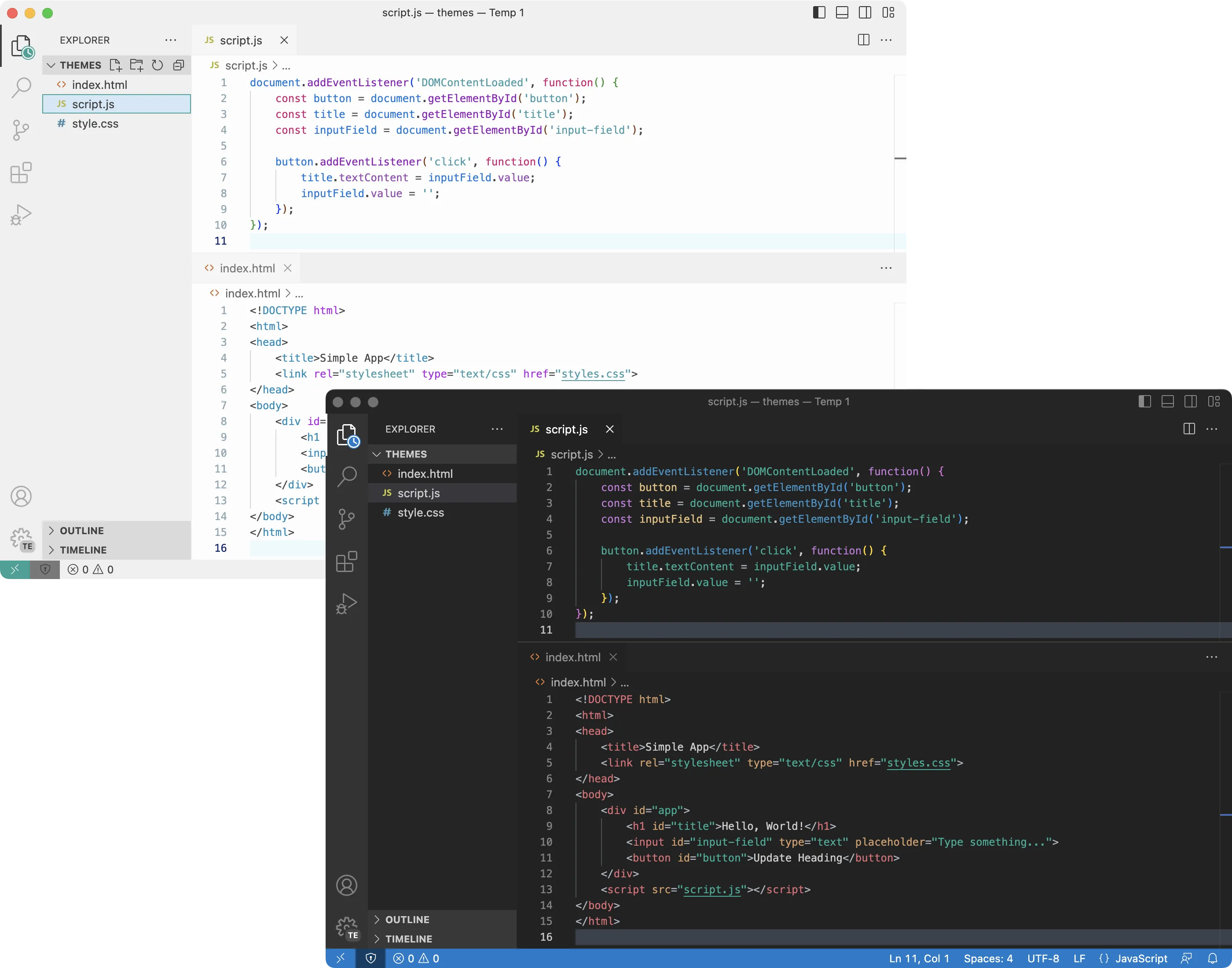Toggle primary sidebar in light window title bar
The width and height of the screenshot is (1232, 968).
(819, 12)
